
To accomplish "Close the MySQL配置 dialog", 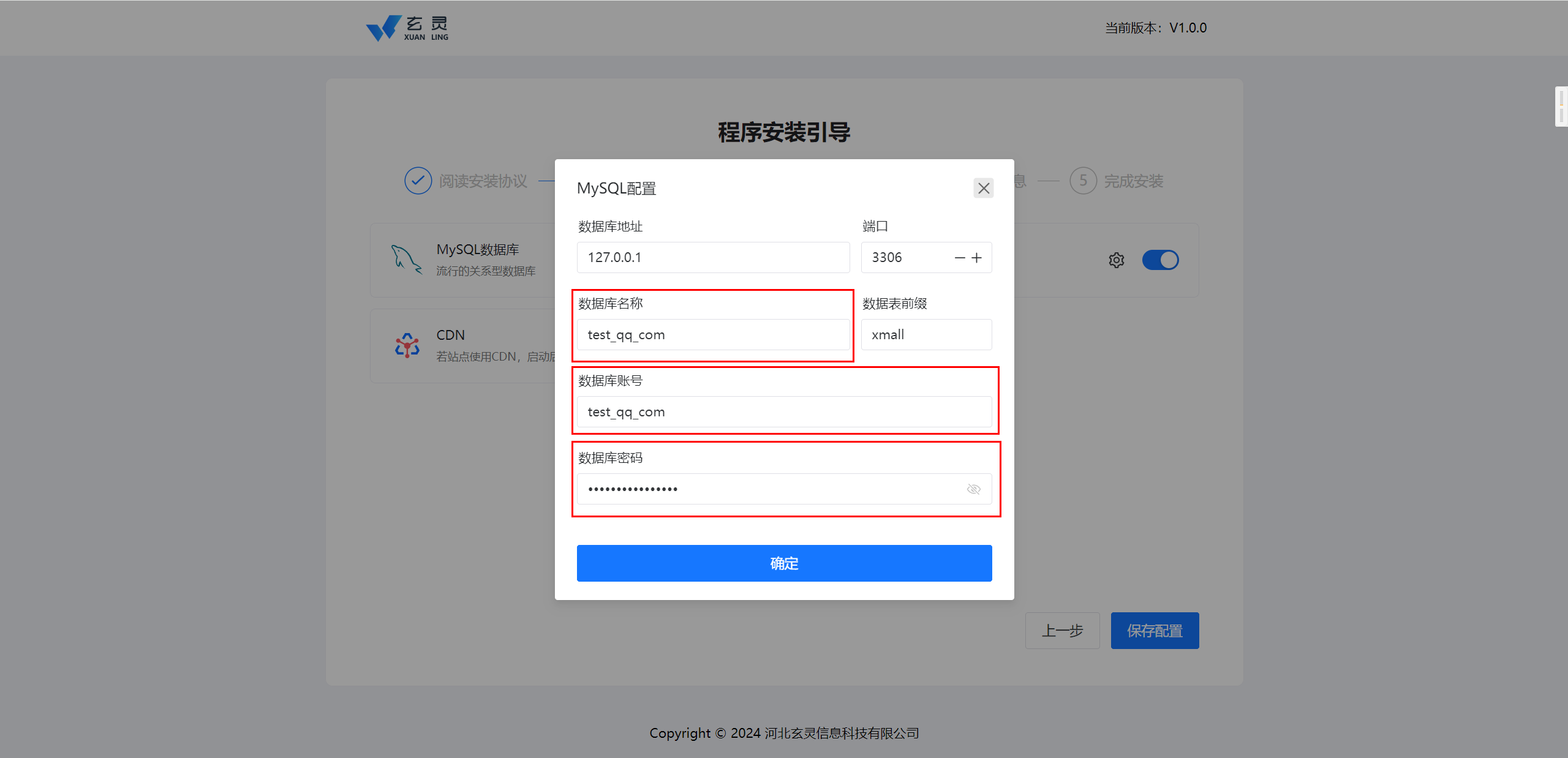I will point(983,188).
